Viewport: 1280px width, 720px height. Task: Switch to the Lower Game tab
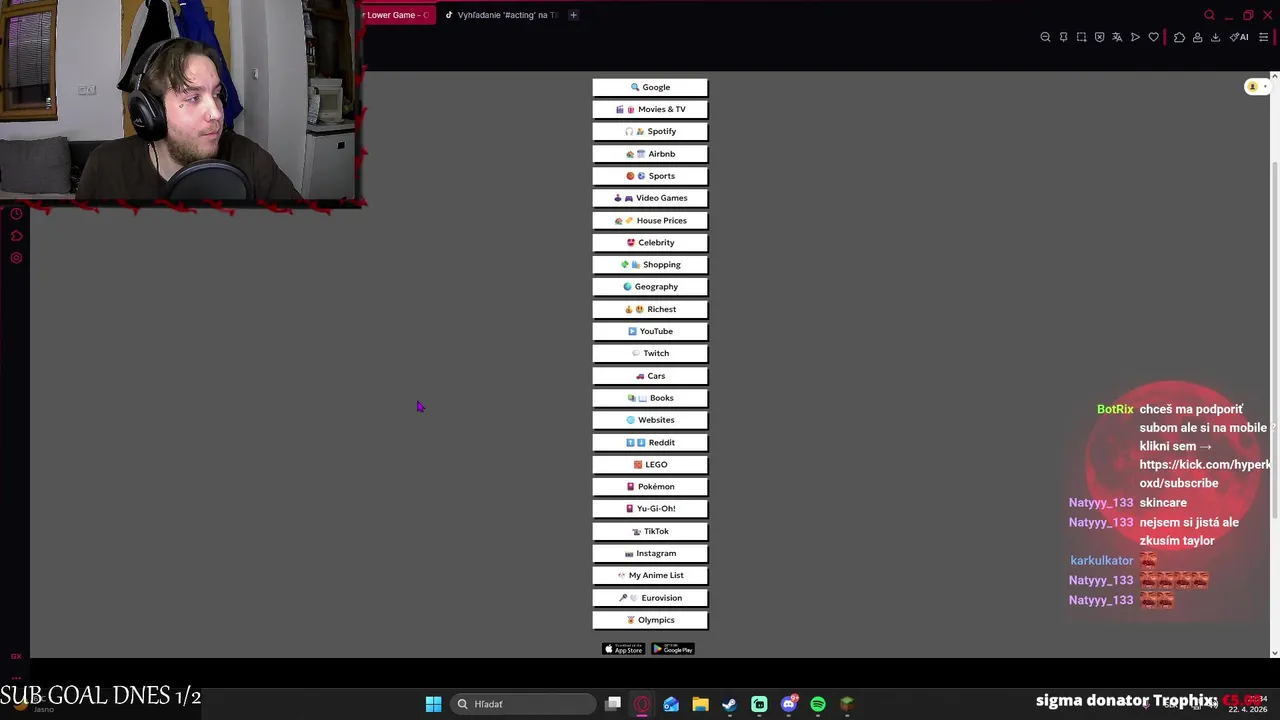397,15
